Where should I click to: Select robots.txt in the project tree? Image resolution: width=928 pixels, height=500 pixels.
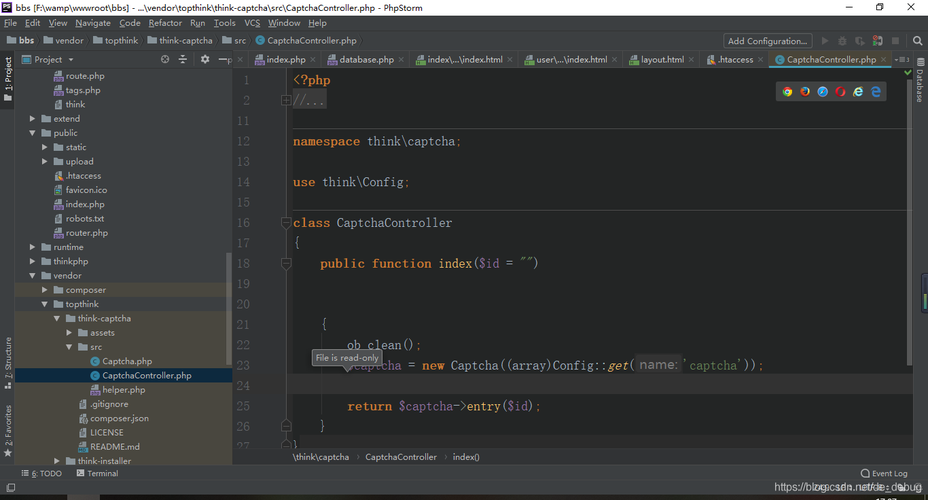point(85,218)
